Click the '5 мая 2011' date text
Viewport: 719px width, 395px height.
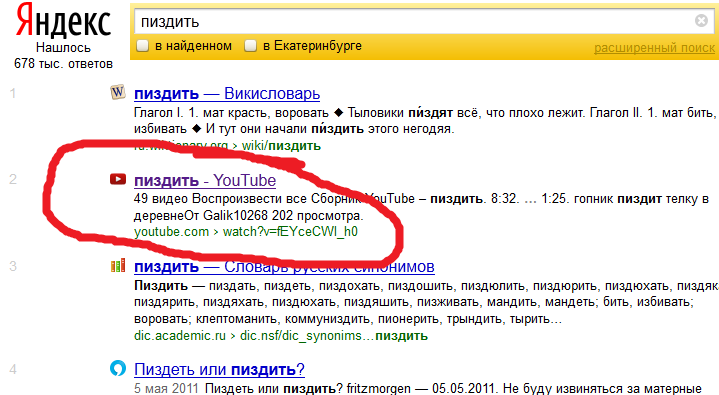pyautogui.click(x=166, y=389)
